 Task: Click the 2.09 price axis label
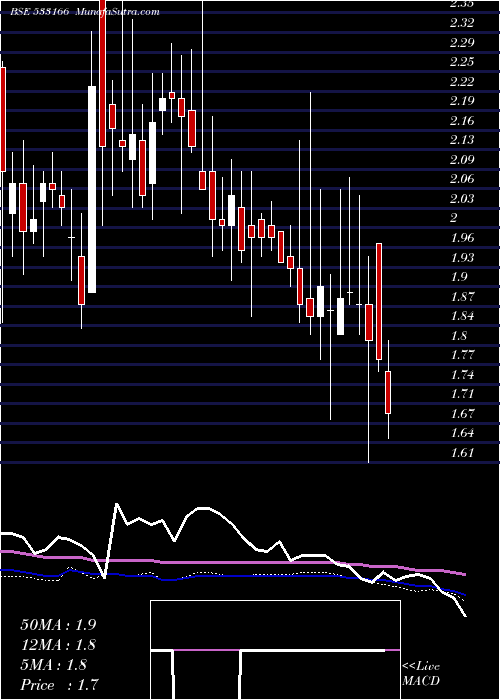(462, 160)
